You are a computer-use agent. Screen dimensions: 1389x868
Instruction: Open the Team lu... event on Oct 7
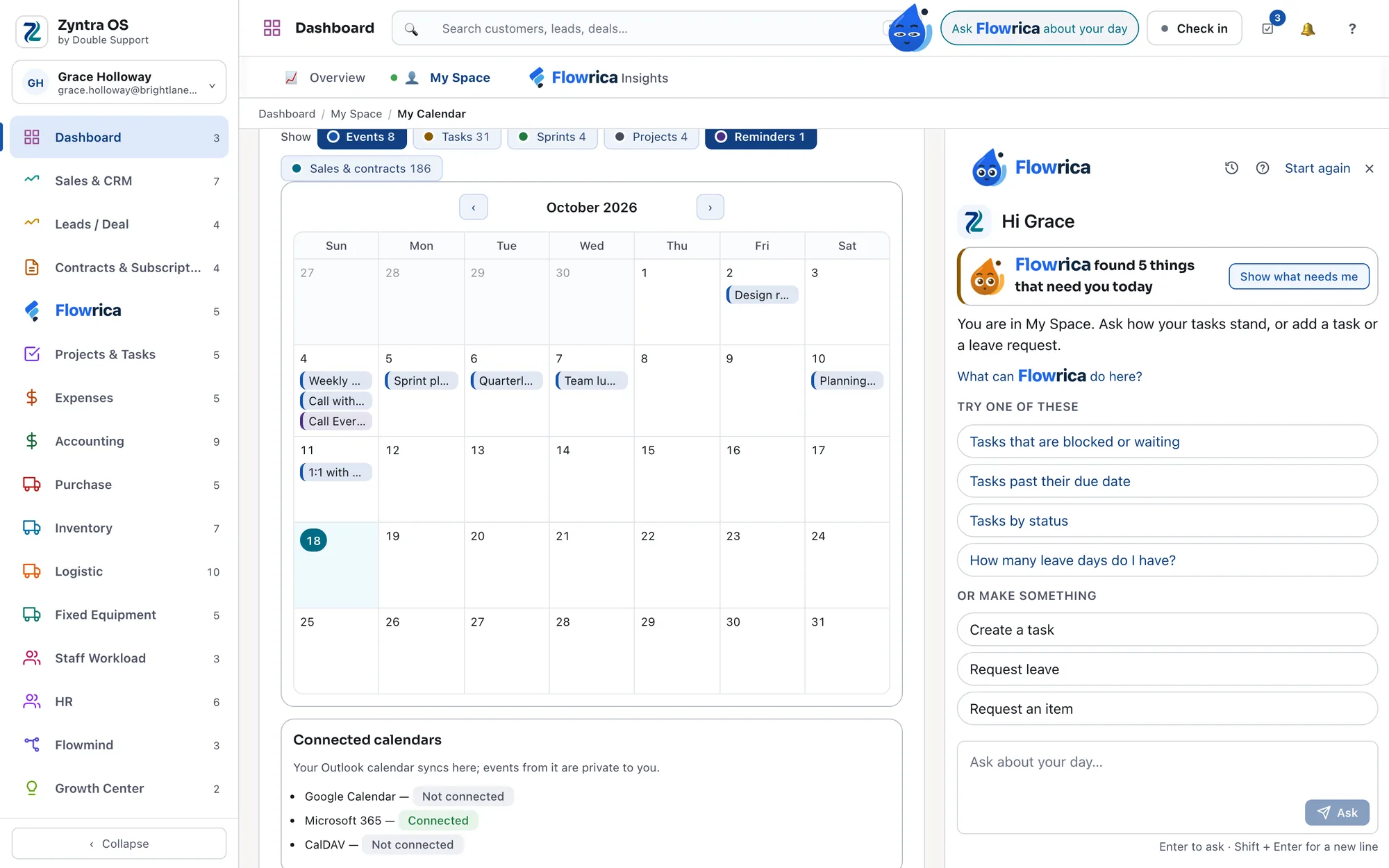[591, 381]
